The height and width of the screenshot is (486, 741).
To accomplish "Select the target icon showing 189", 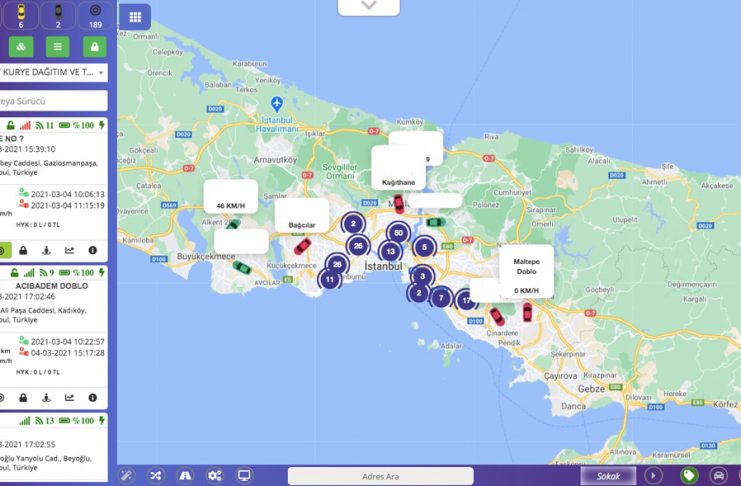I will (95, 15).
